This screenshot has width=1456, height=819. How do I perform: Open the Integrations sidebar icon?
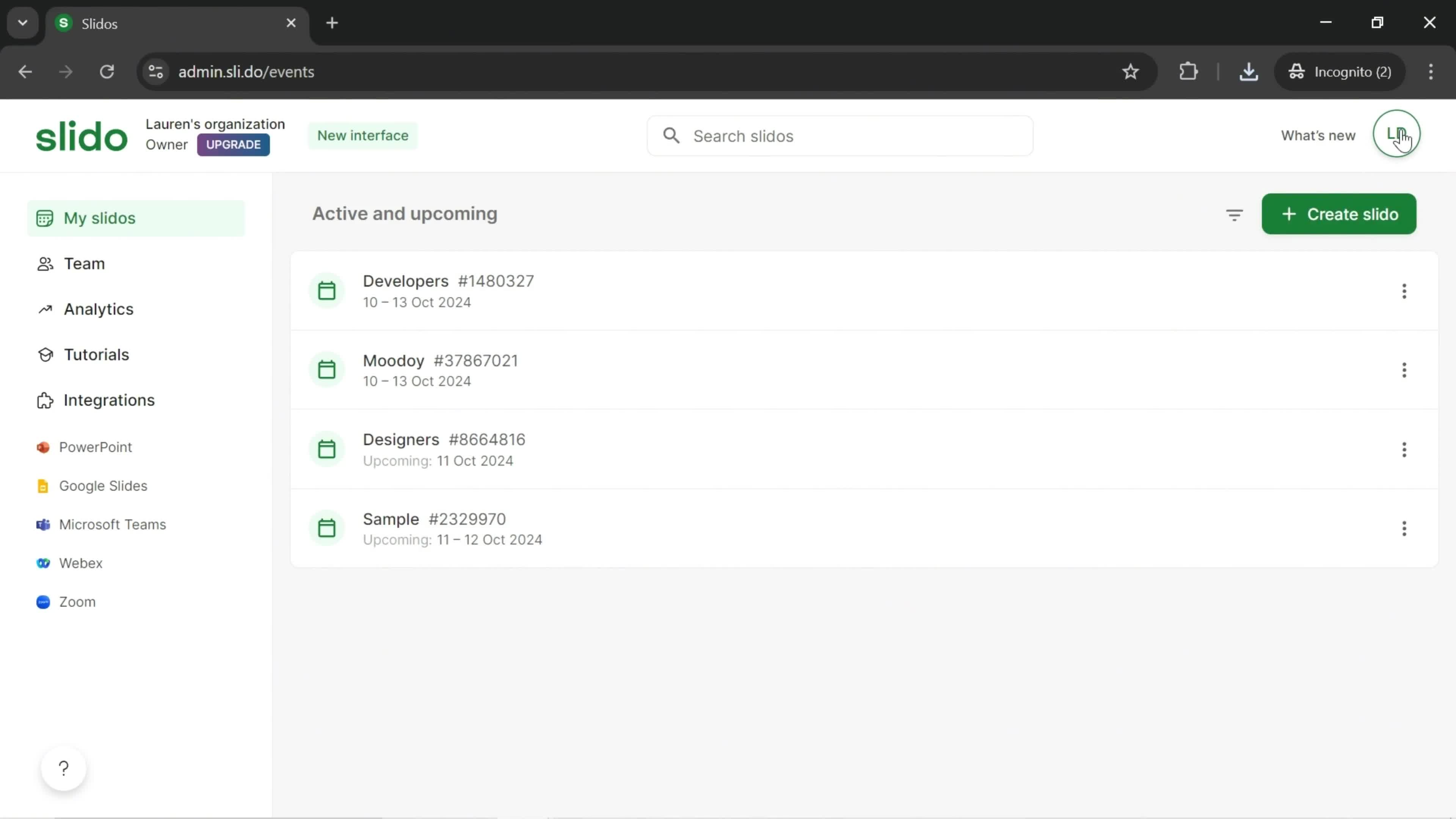tap(44, 400)
